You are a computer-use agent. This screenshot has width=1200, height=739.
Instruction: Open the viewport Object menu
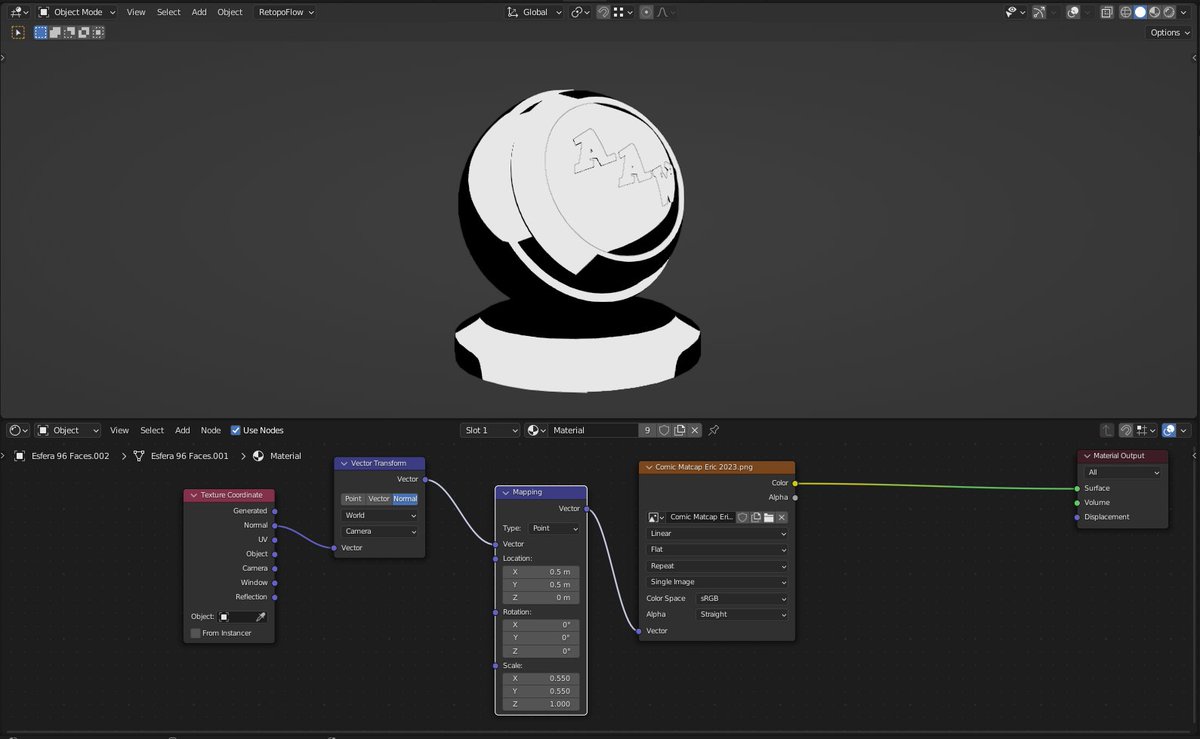click(230, 12)
